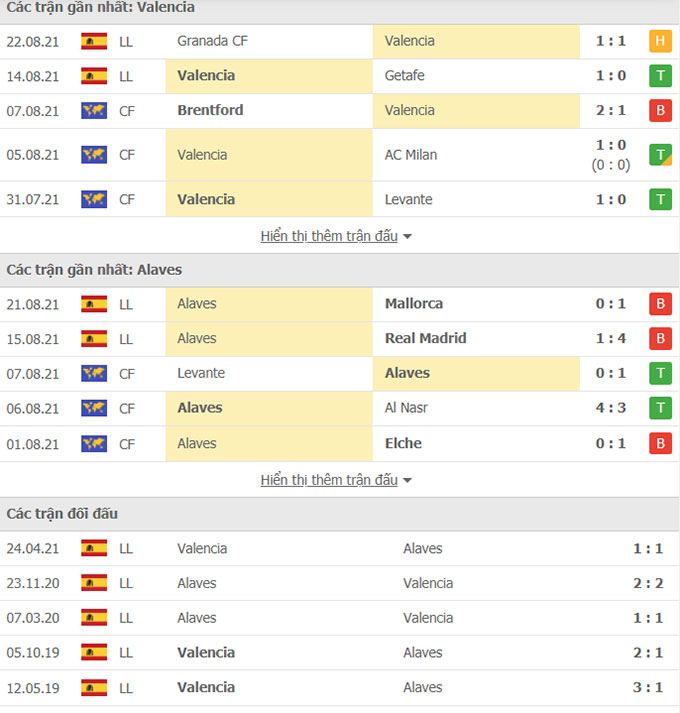Select 'Các trận đối đầu' section header
Image resolution: width=680 pixels, height=713 pixels.
coord(62,514)
